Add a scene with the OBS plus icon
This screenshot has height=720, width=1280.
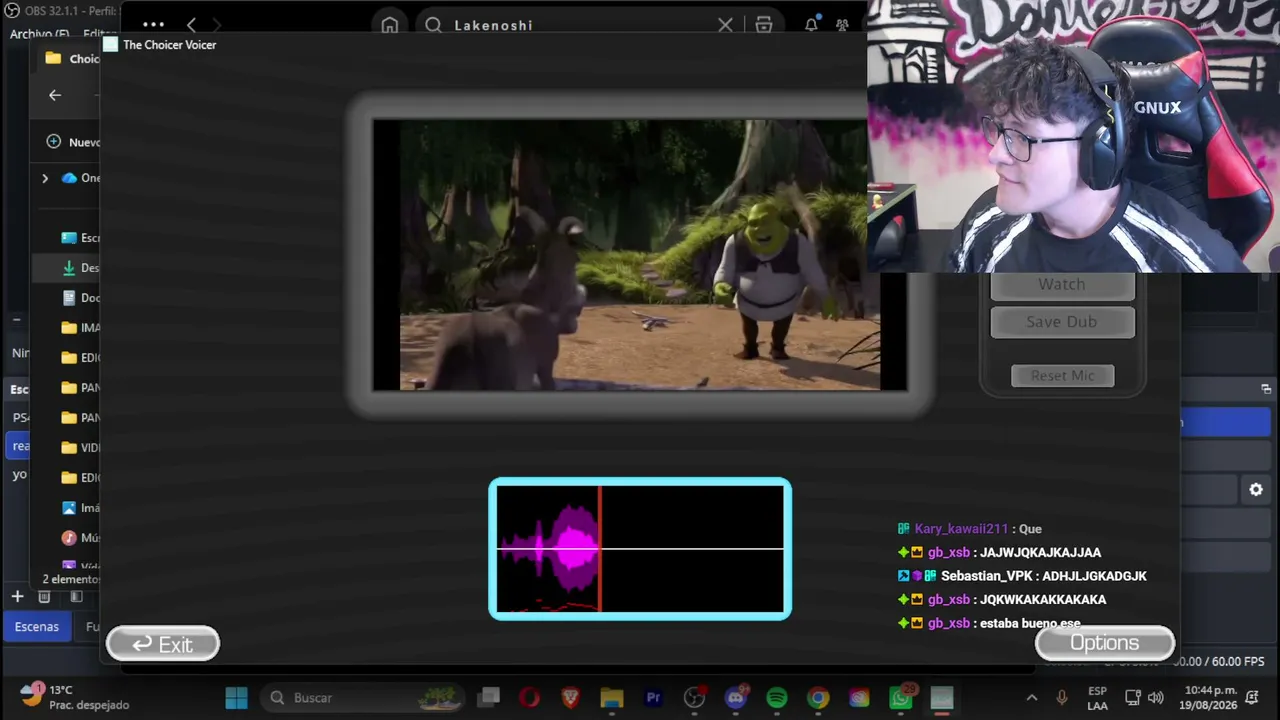[x=17, y=597]
